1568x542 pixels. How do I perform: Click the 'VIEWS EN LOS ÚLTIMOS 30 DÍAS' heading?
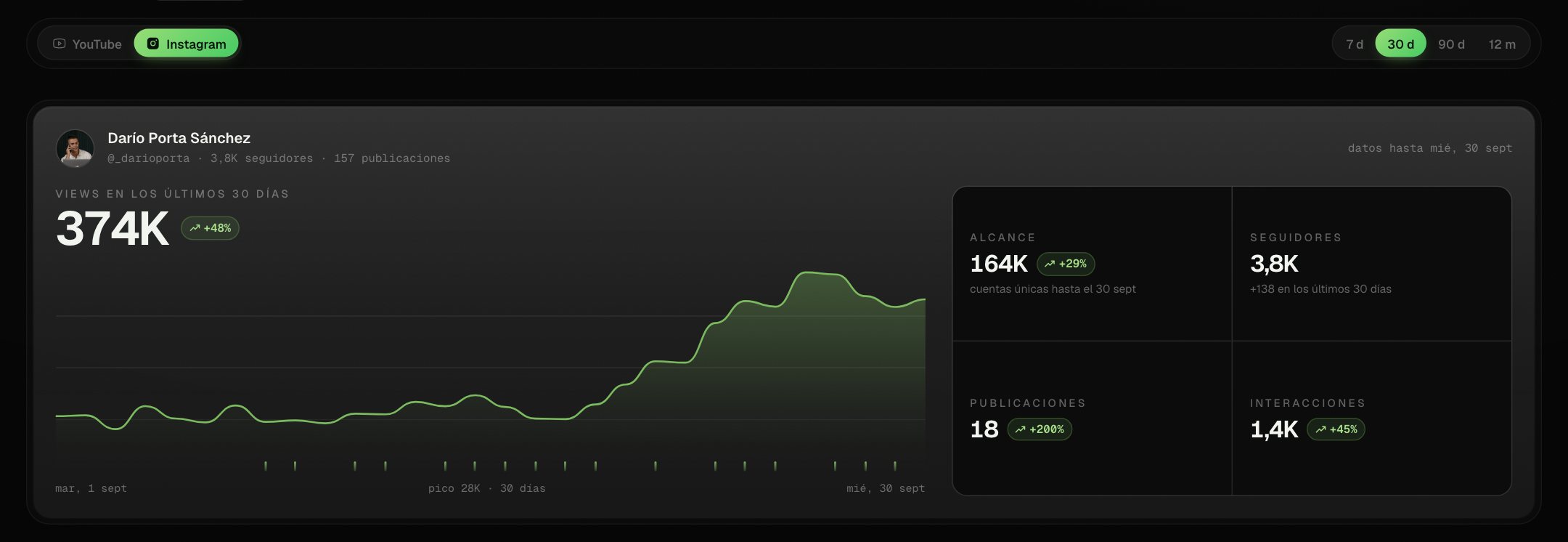173,194
